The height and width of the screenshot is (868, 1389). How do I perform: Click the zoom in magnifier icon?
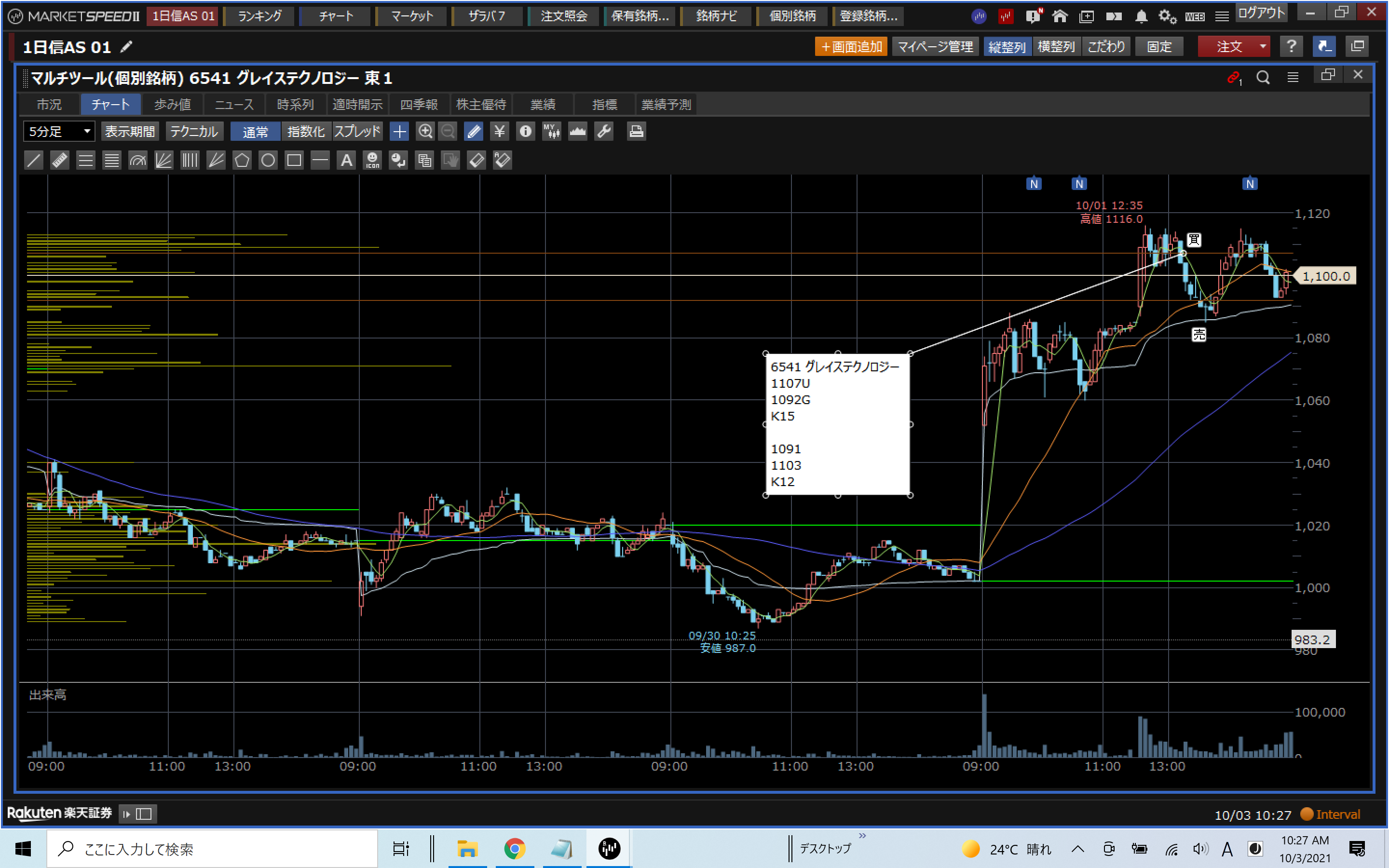425,132
